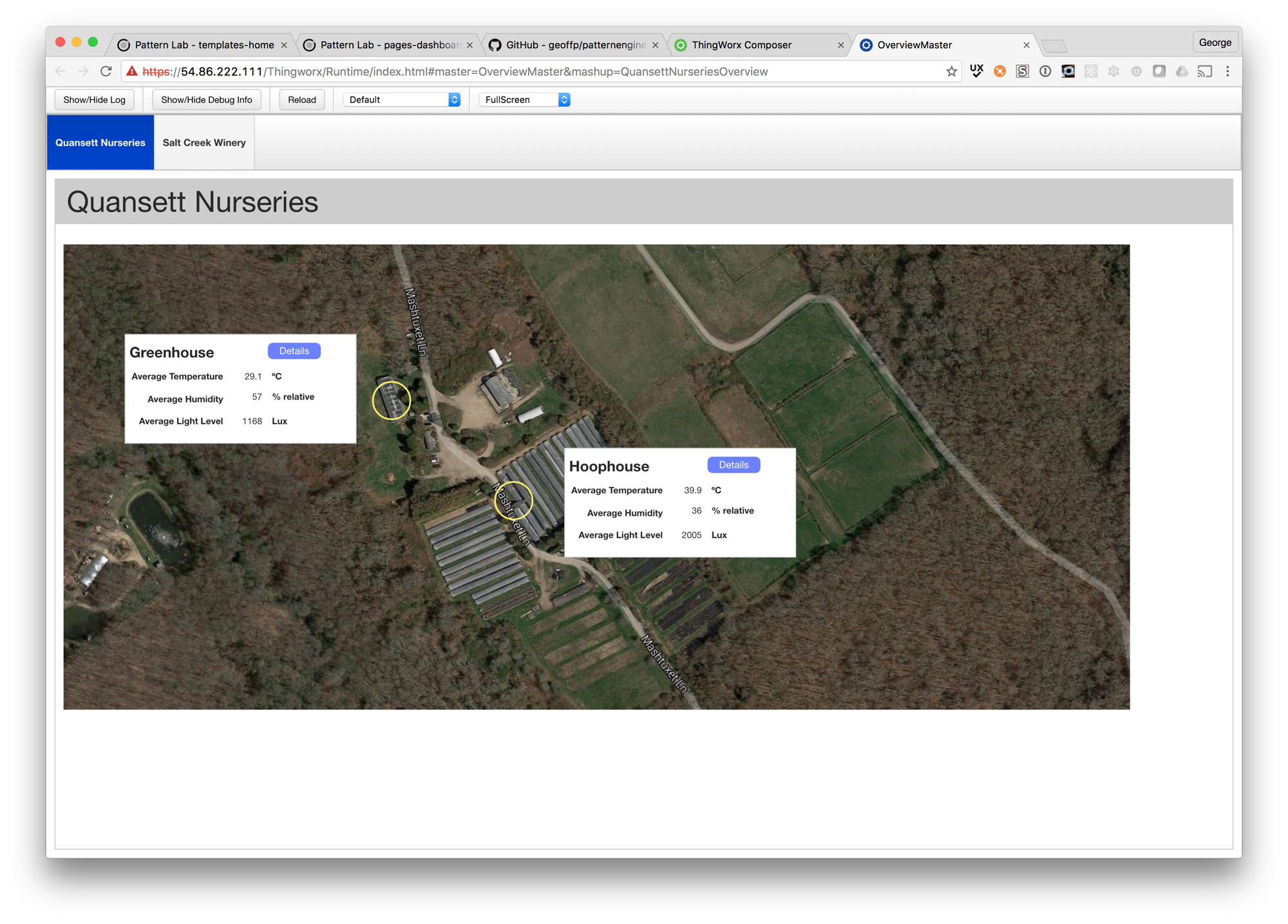Click the Greenhouse location marker circle

[392, 400]
